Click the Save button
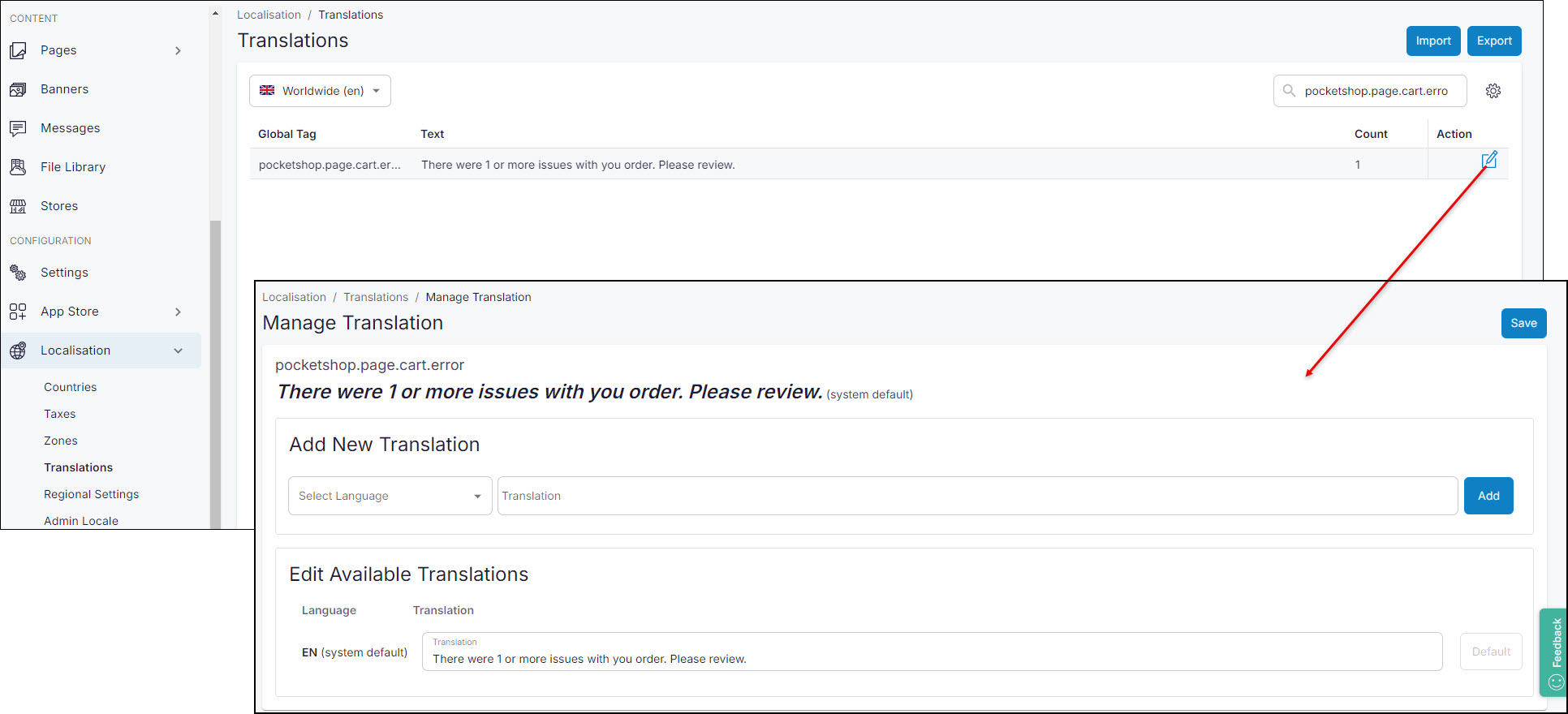 pyautogui.click(x=1523, y=323)
